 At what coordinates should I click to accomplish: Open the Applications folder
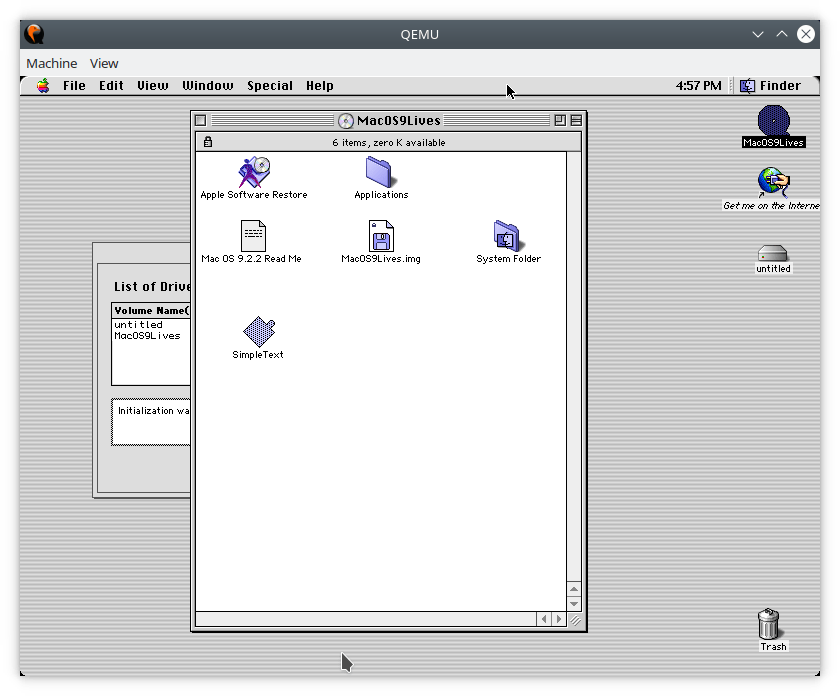tap(381, 172)
